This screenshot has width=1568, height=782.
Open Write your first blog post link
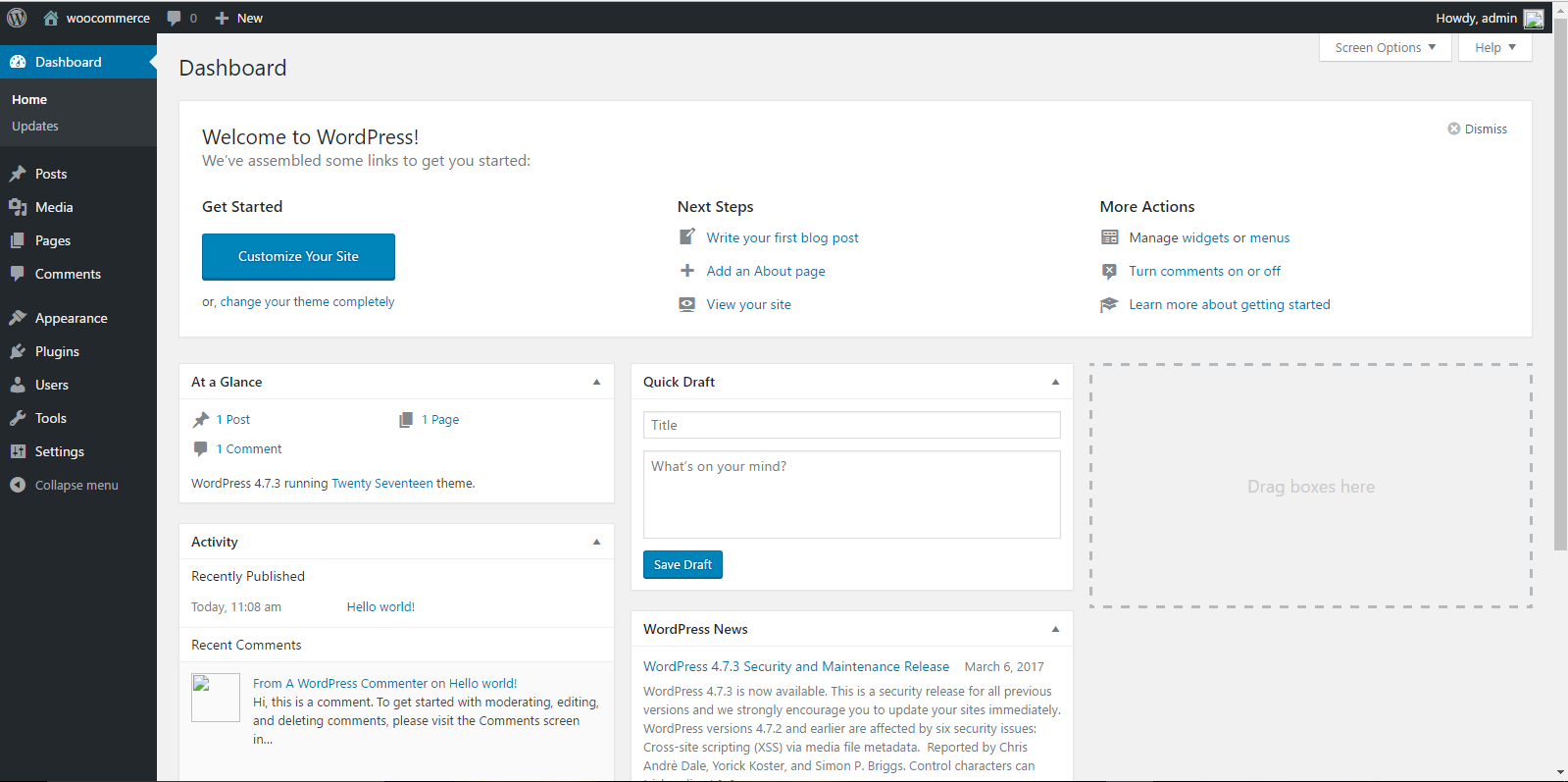(x=783, y=237)
